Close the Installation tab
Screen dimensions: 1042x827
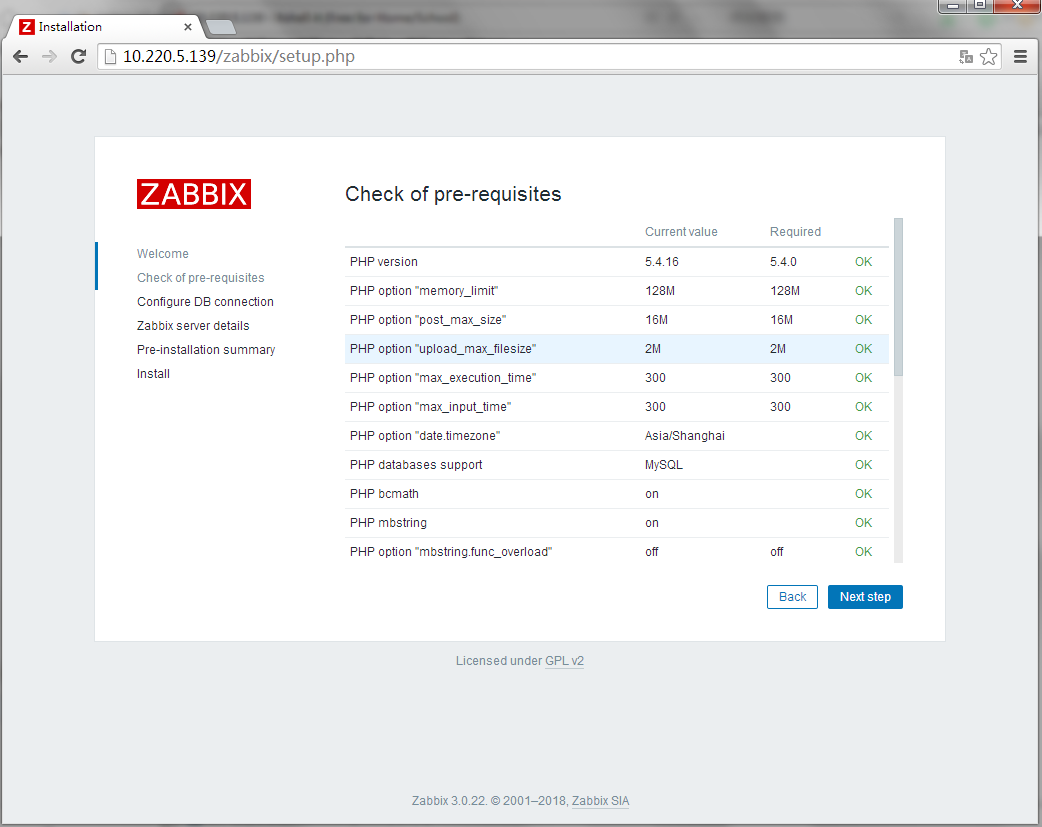click(188, 27)
